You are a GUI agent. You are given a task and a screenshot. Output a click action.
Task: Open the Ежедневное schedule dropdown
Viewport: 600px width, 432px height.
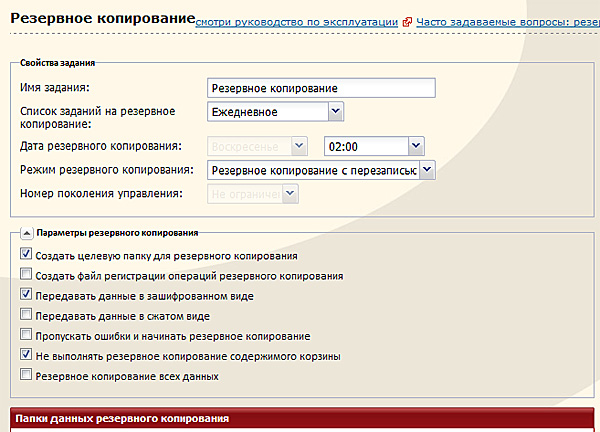click(x=275, y=112)
